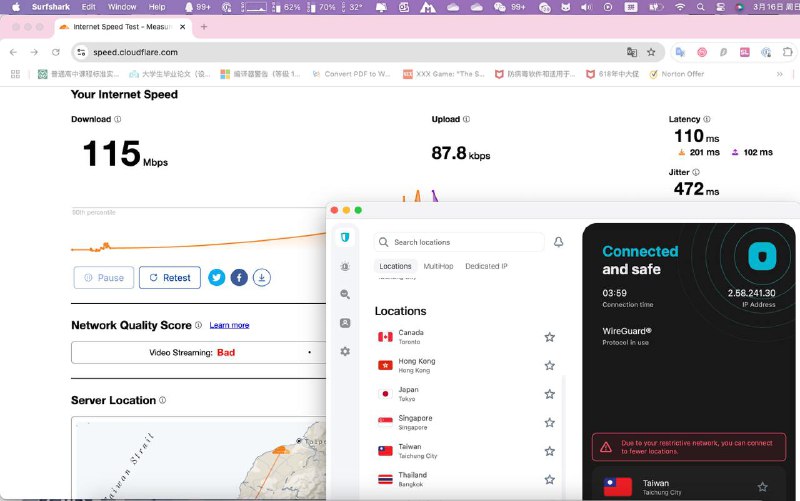Click Jitter info icon
This screenshot has width=800, height=501.
(696, 172)
